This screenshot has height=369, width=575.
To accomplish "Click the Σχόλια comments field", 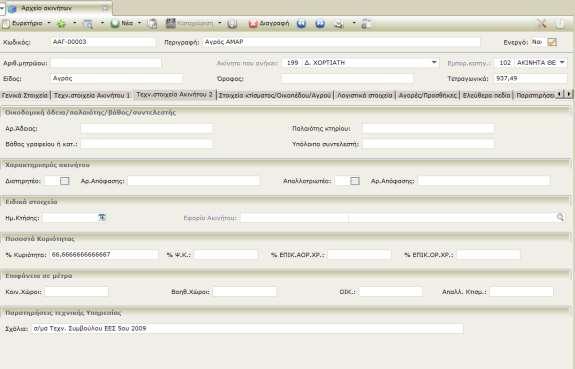I will (247, 329).
